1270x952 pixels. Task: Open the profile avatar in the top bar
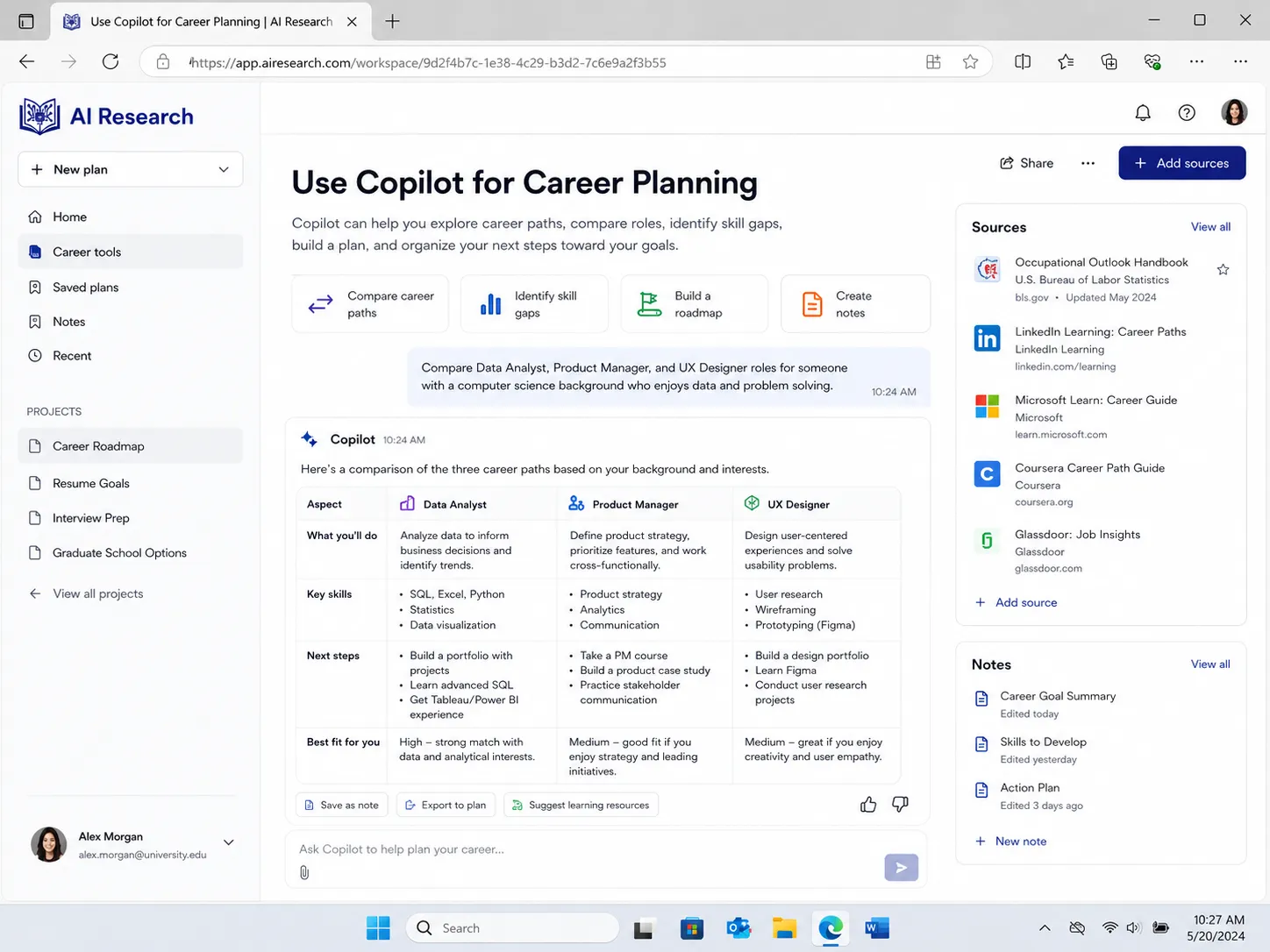(1234, 112)
